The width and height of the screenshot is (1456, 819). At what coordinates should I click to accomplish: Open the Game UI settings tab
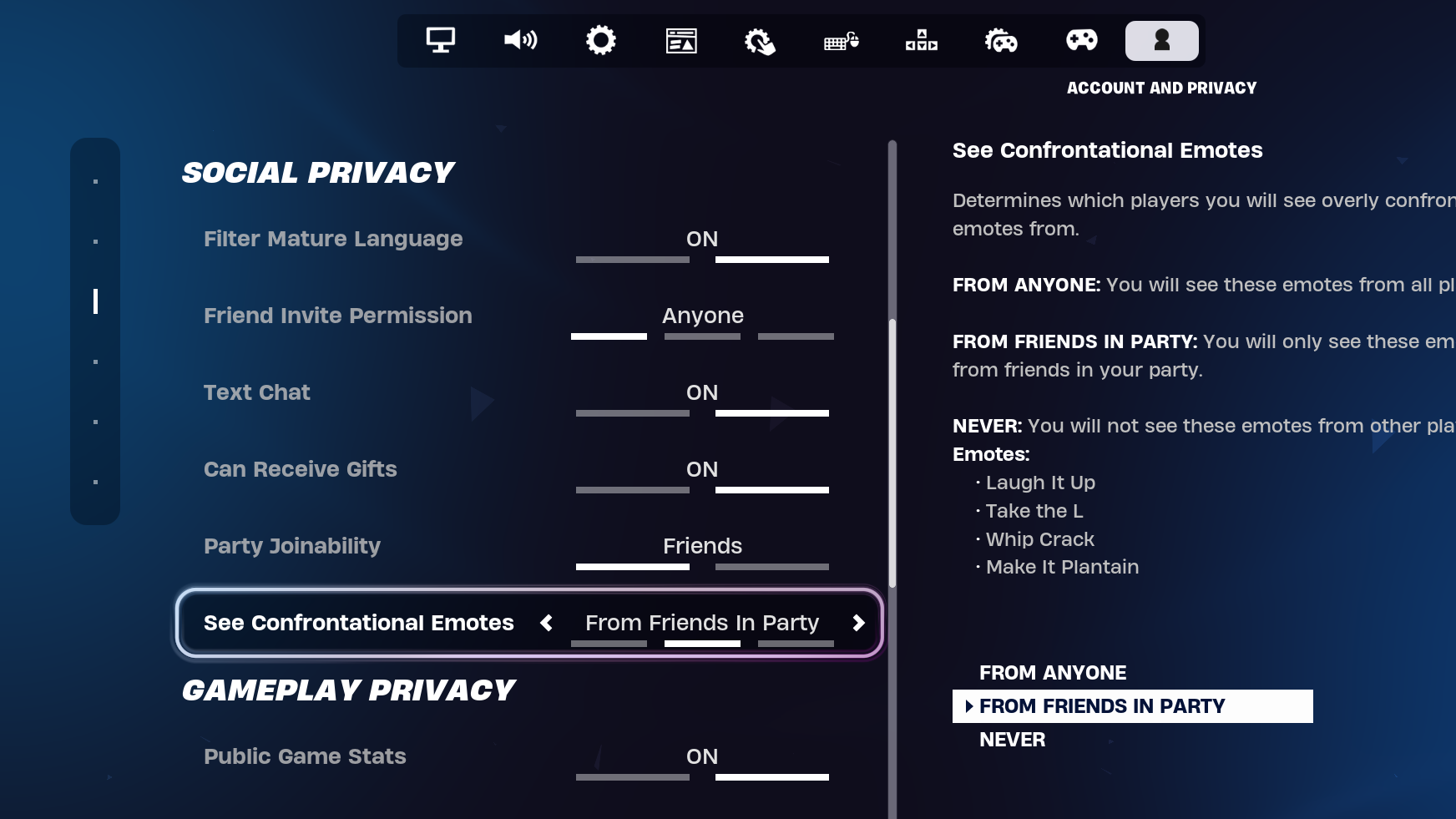tap(681, 40)
